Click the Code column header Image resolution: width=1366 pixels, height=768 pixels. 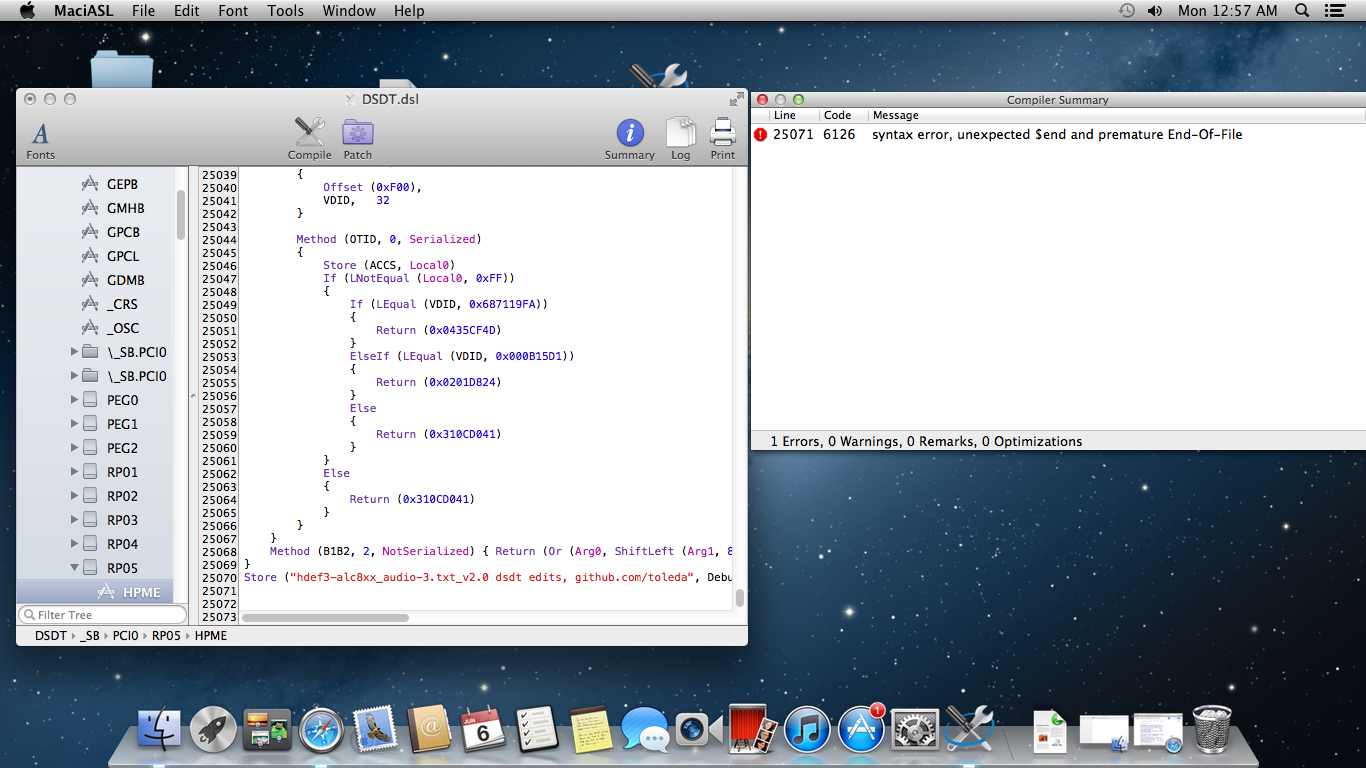point(837,115)
